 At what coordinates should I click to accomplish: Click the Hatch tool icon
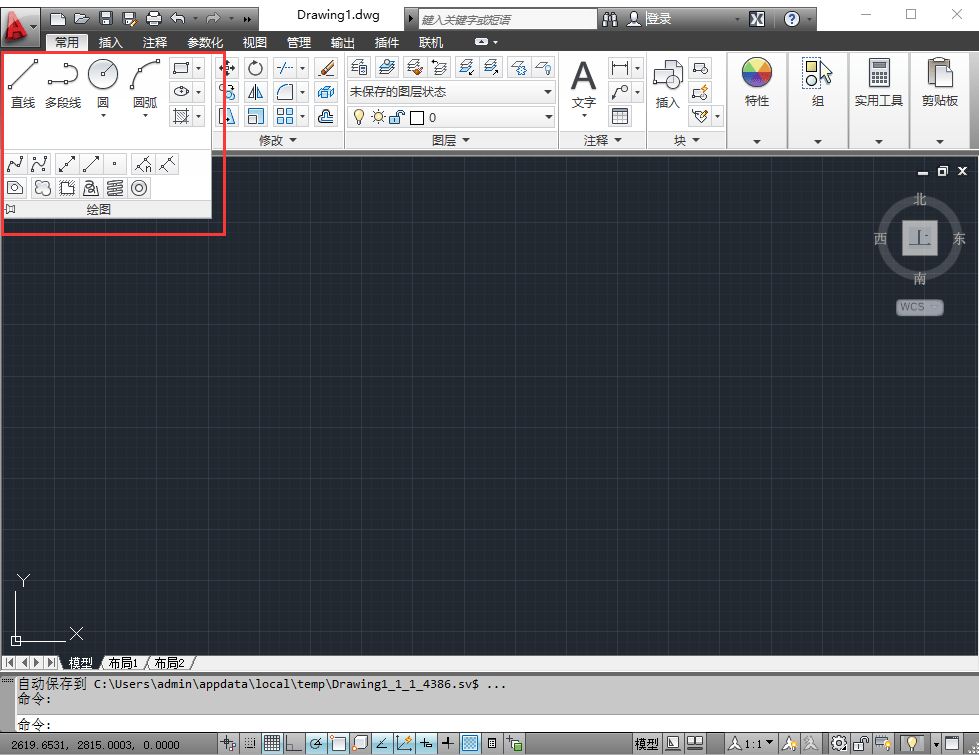click(181, 116)
